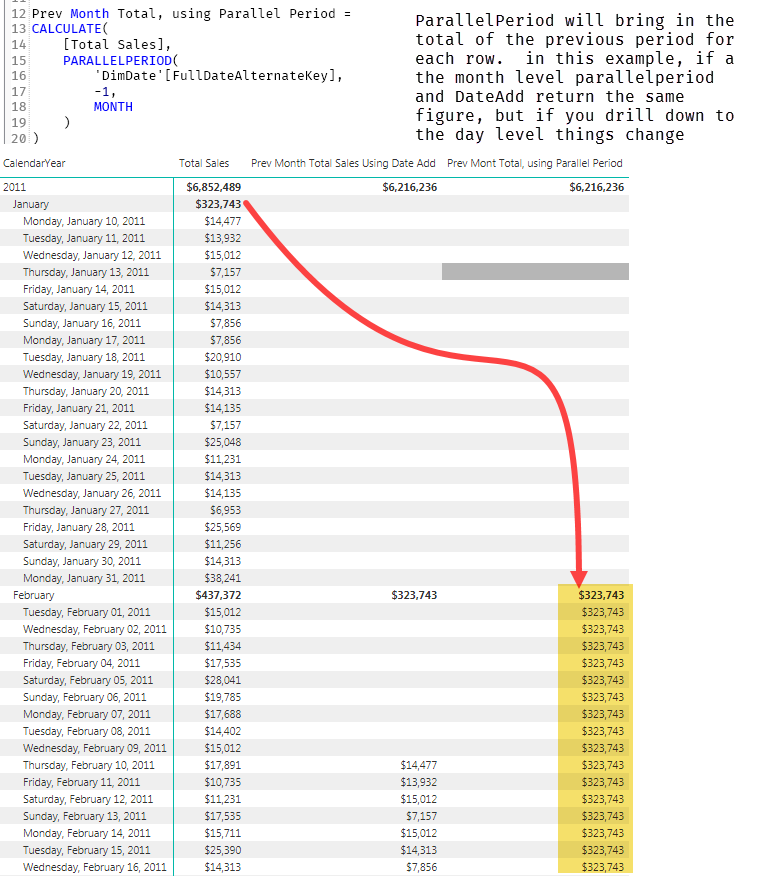Click the CalendarYear column header
The image size is (764, 876).
point(34,163)
